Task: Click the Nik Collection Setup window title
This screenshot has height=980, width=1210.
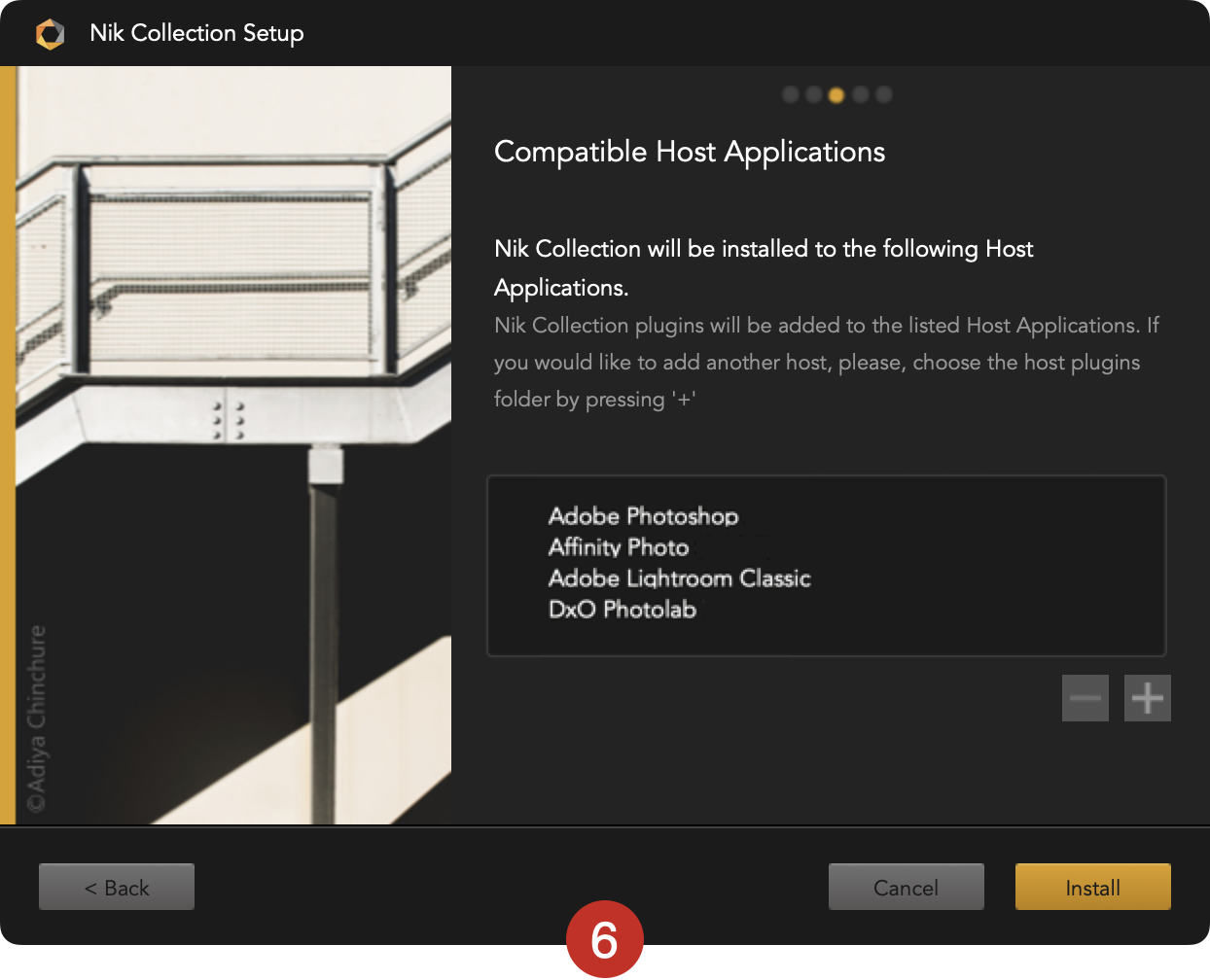Action: click(196, 33)
